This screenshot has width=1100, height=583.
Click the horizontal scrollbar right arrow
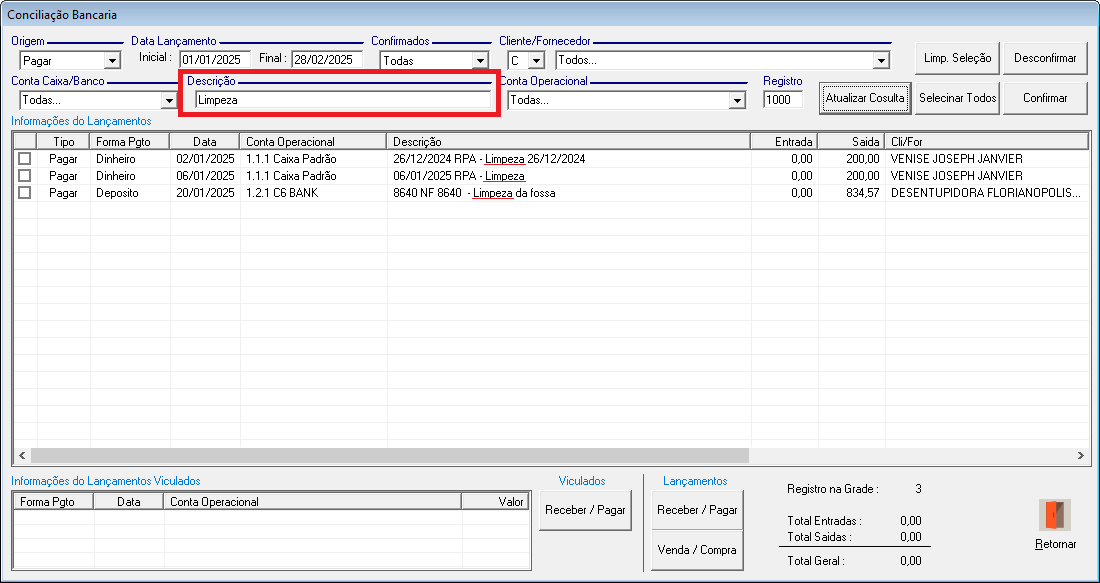coord(1080,456)
